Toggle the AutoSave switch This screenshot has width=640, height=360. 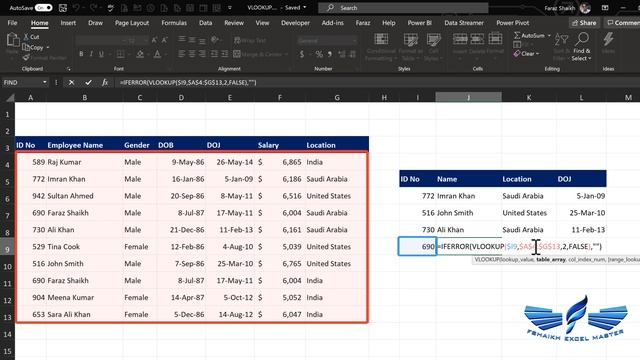coord(43,8)
